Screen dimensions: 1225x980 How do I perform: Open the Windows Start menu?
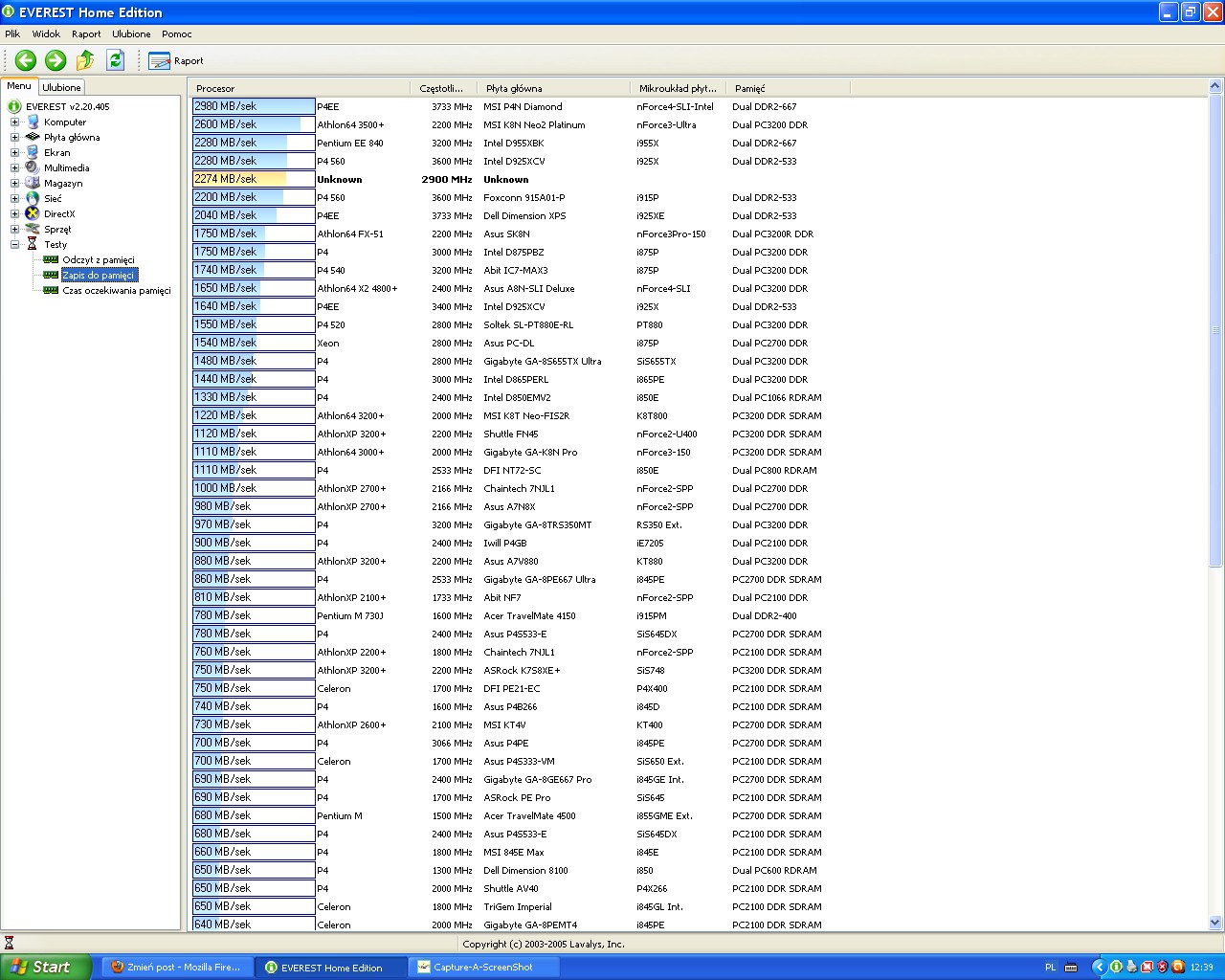(46, 967)
